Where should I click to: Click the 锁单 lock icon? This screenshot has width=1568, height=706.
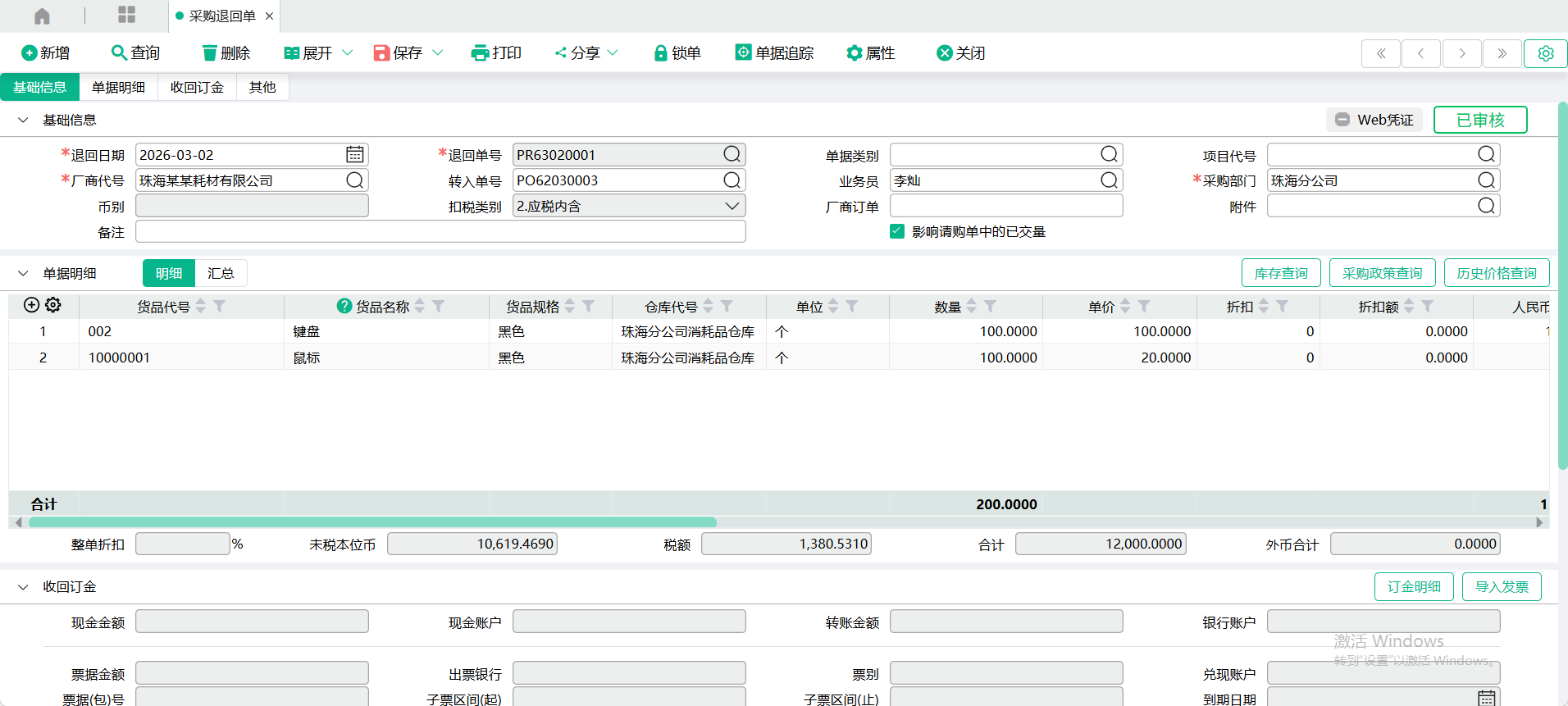point(660,53)
